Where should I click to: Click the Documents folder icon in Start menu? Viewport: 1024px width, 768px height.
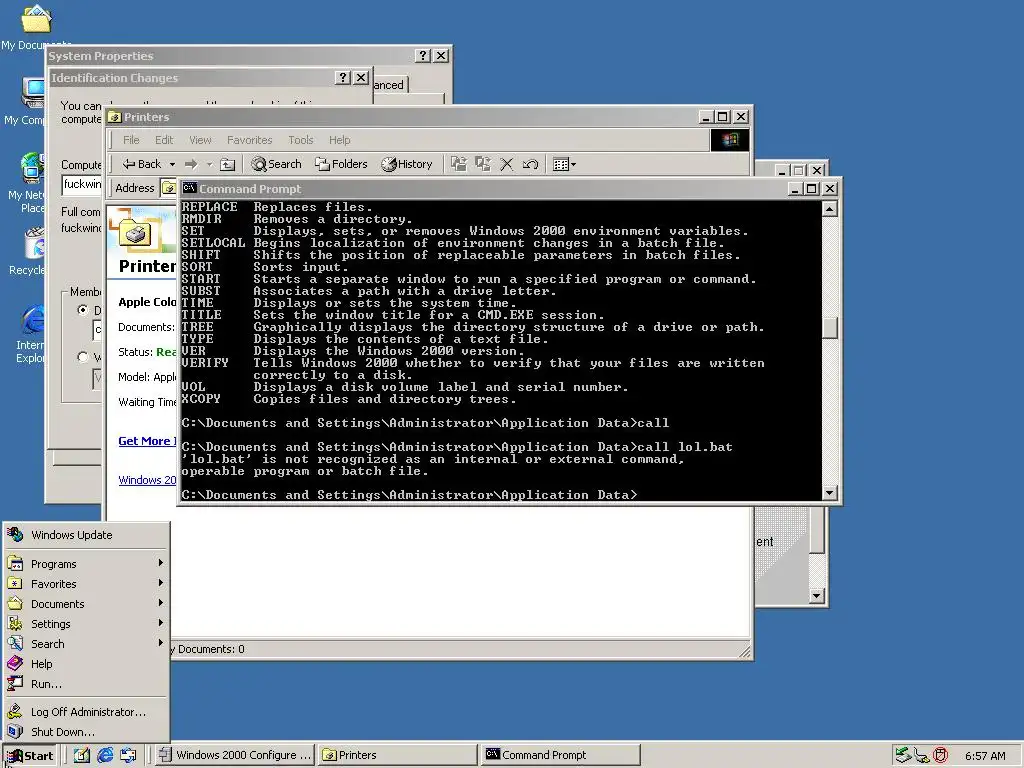pyautogui.click(x=16, y=604)
